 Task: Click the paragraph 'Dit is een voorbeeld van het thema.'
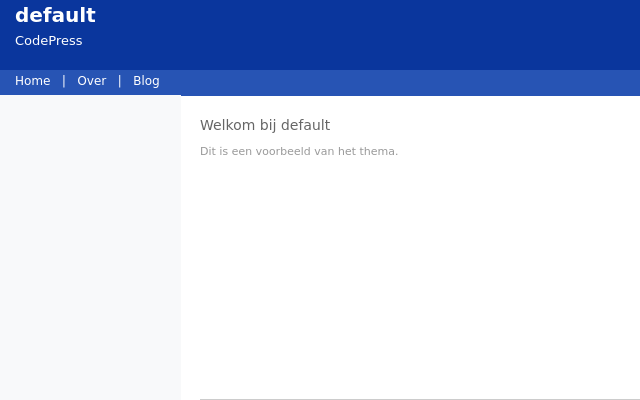coord(299,151)
